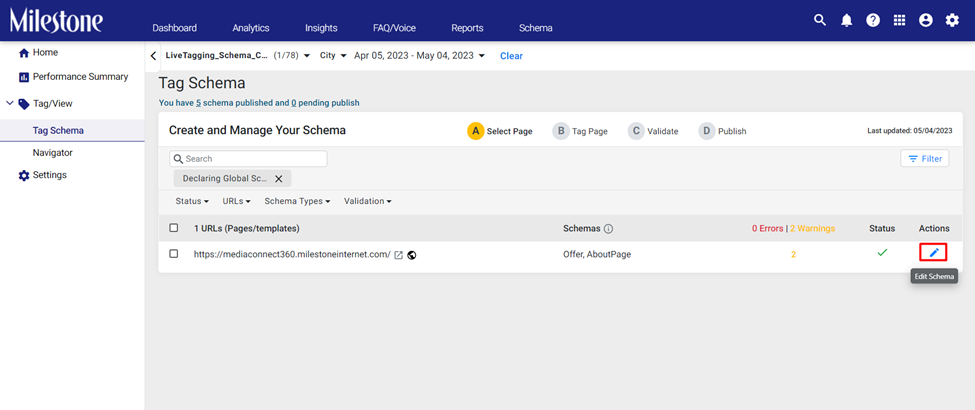Click published schema count 5 link
The width and height of the screenshot is (975, 410).
pyautogui.click(x=198, y=103)
